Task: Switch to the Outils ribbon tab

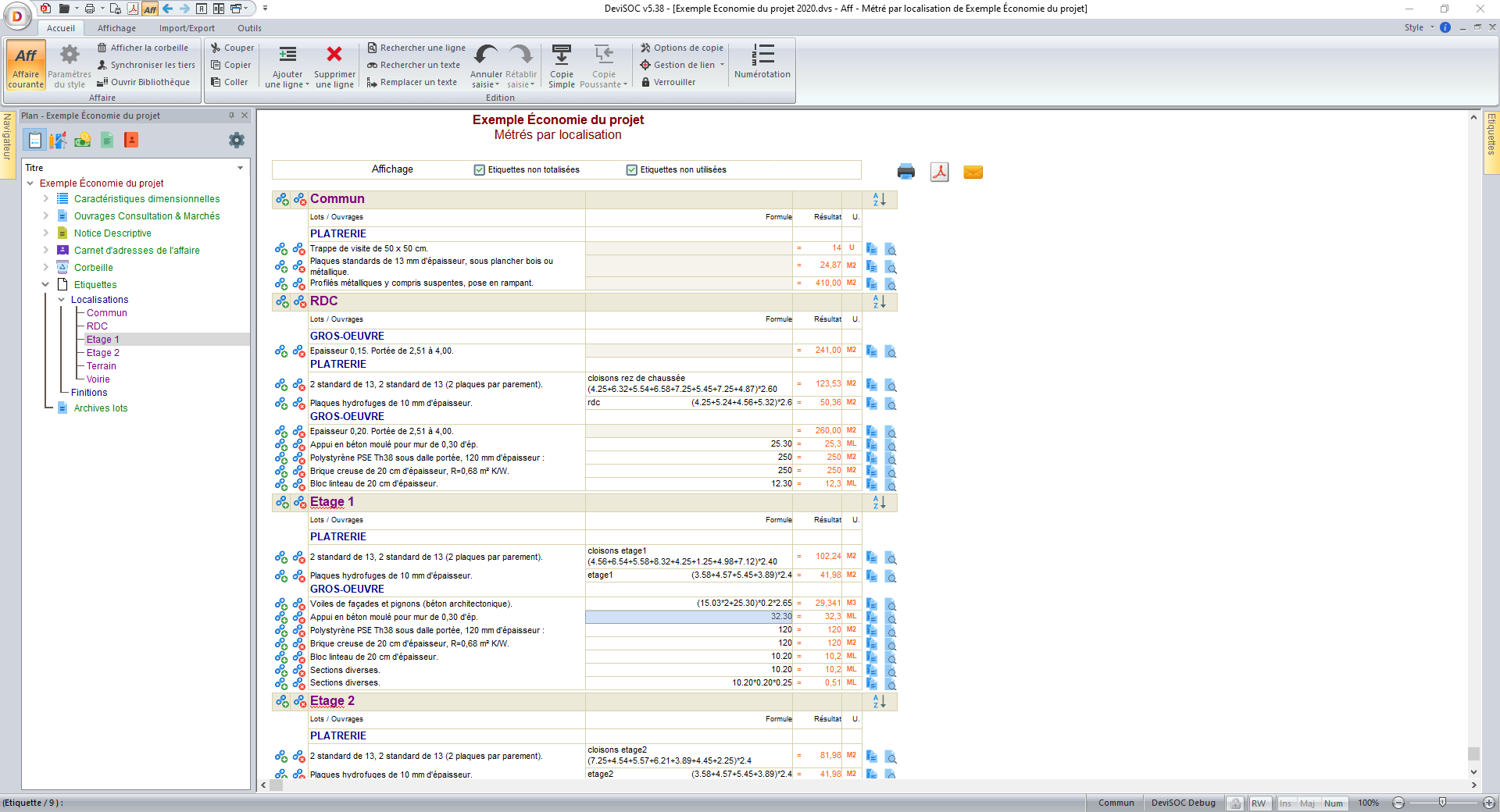Action: 249,28
